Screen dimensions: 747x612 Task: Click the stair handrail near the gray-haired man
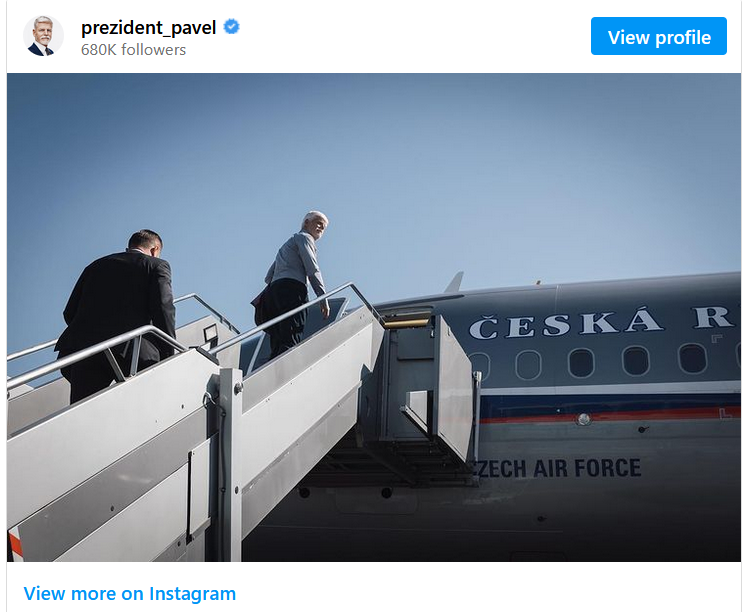[295, 312]
